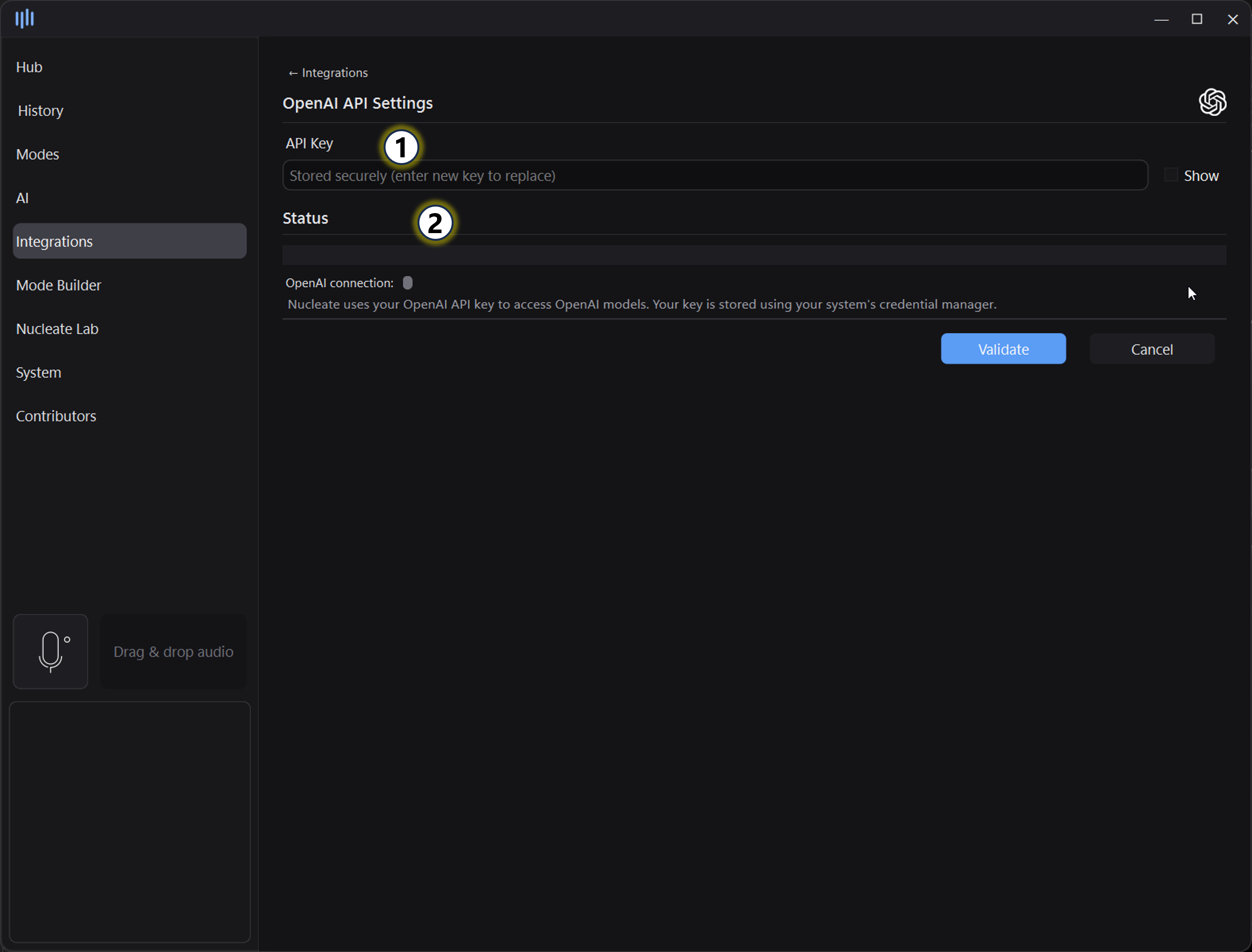Click the status progress bar
Viewport: 1252px width, 952px height.
point(754,255)
